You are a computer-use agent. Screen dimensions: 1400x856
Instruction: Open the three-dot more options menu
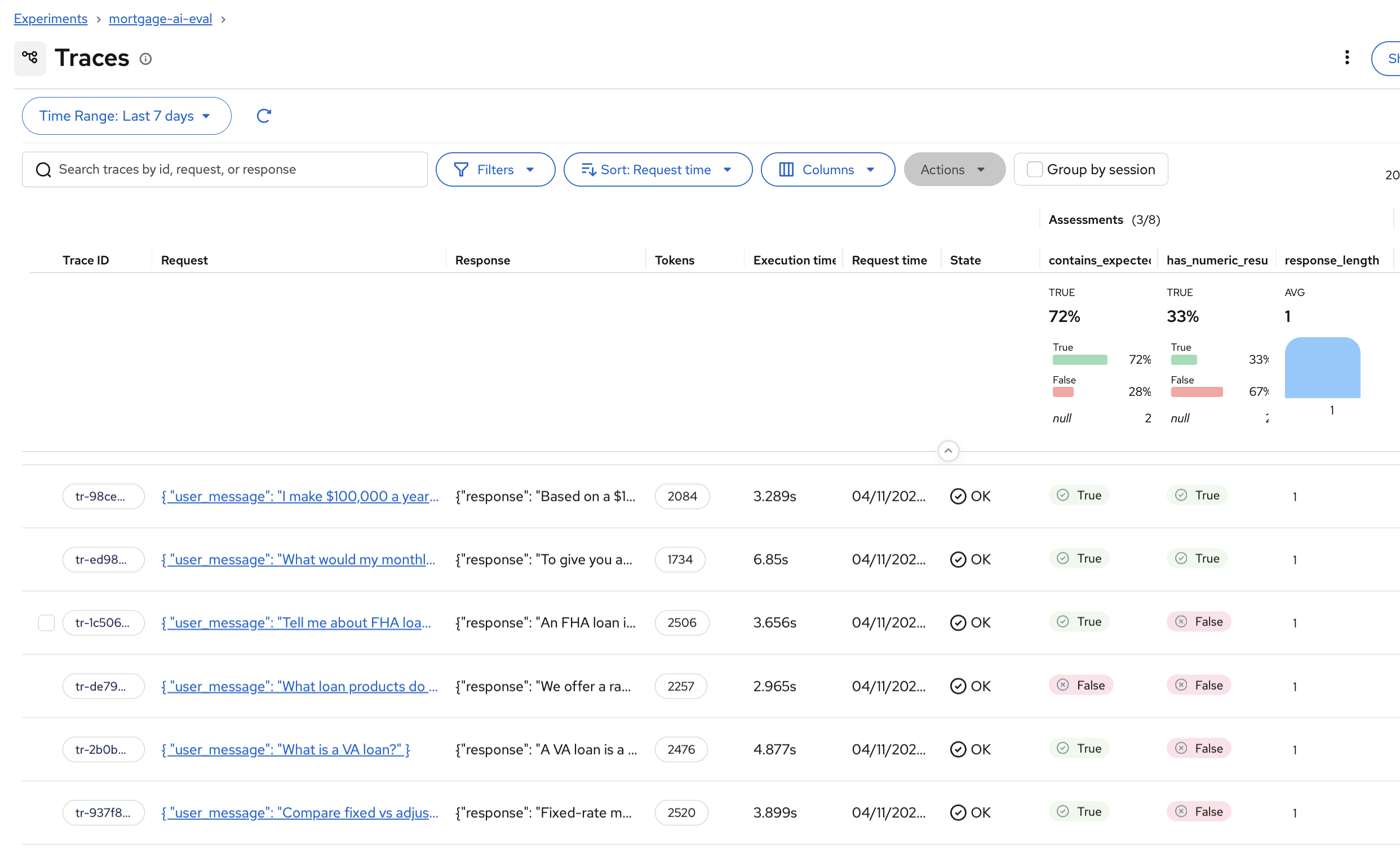pyautogui.click(x=1346, y=58)
